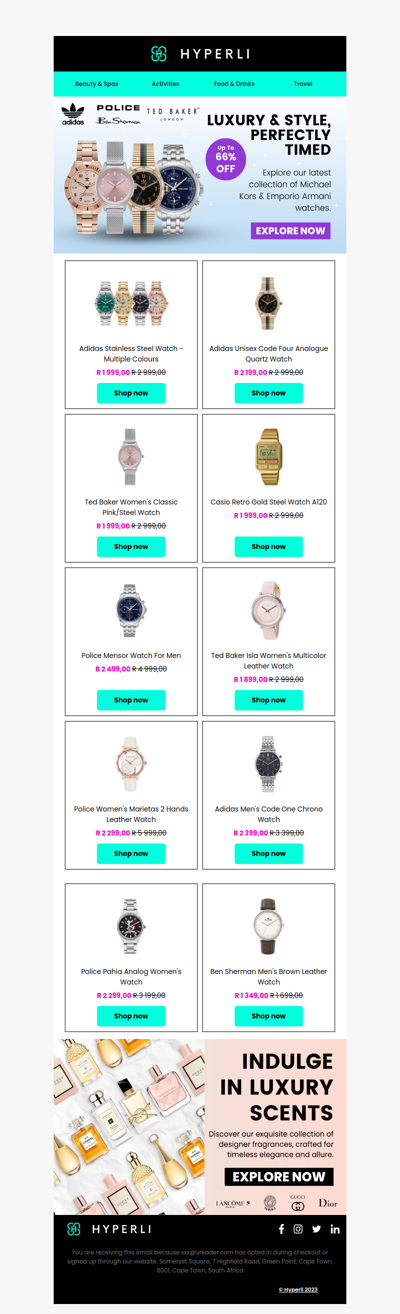This screenshot has height=1314, width=400.
Task: Go to the Food & Drinks category
Action: 234,84
